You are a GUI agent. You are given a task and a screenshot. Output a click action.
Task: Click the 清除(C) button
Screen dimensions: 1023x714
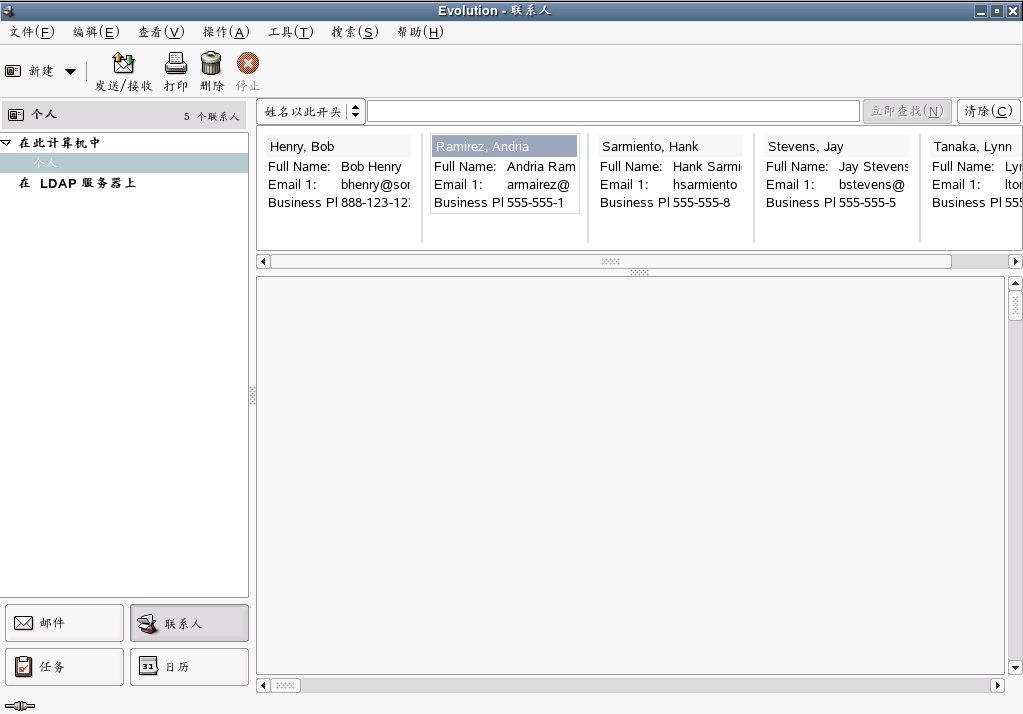988,111
